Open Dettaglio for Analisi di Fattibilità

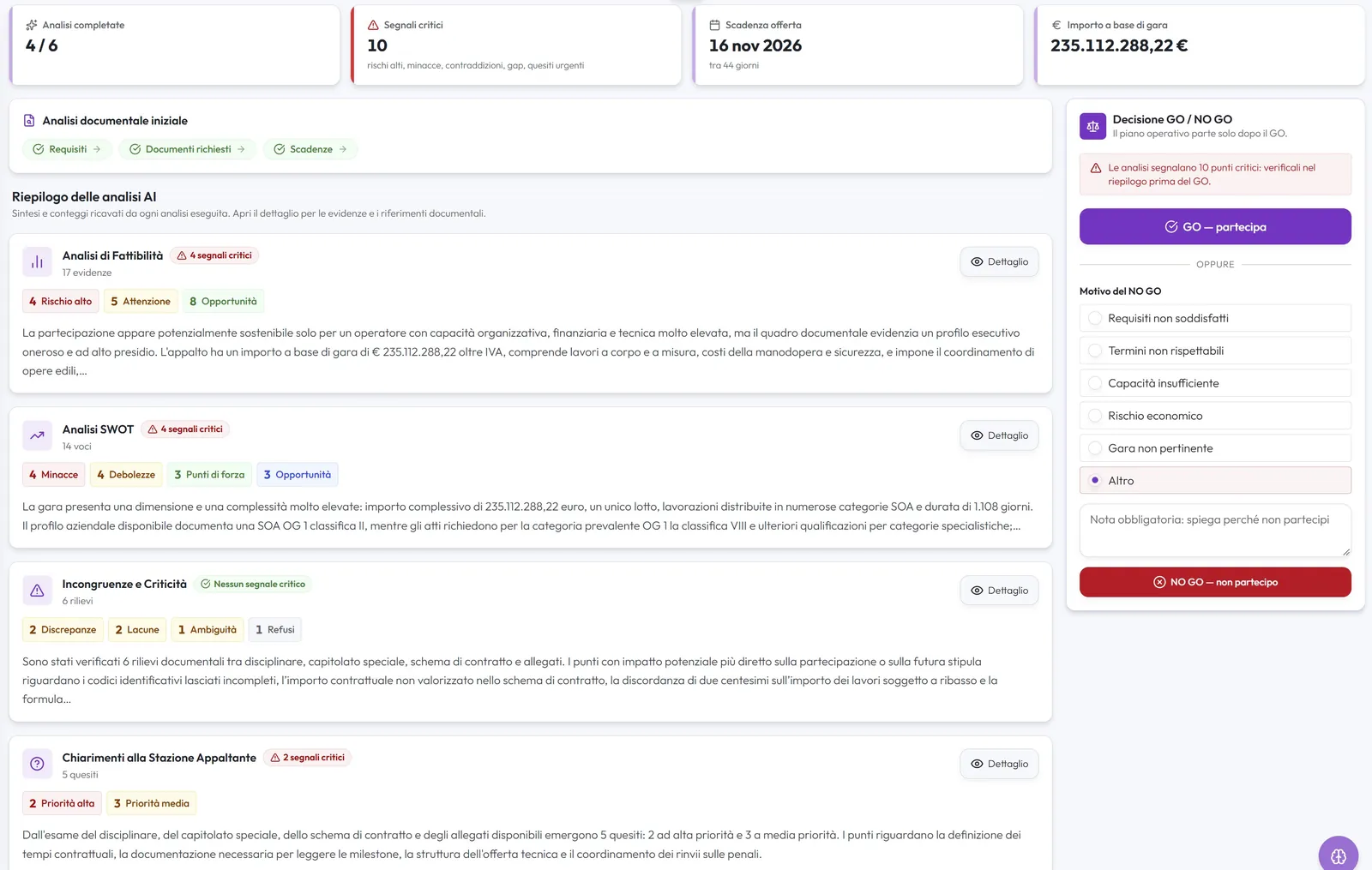(x=999, y=262)
